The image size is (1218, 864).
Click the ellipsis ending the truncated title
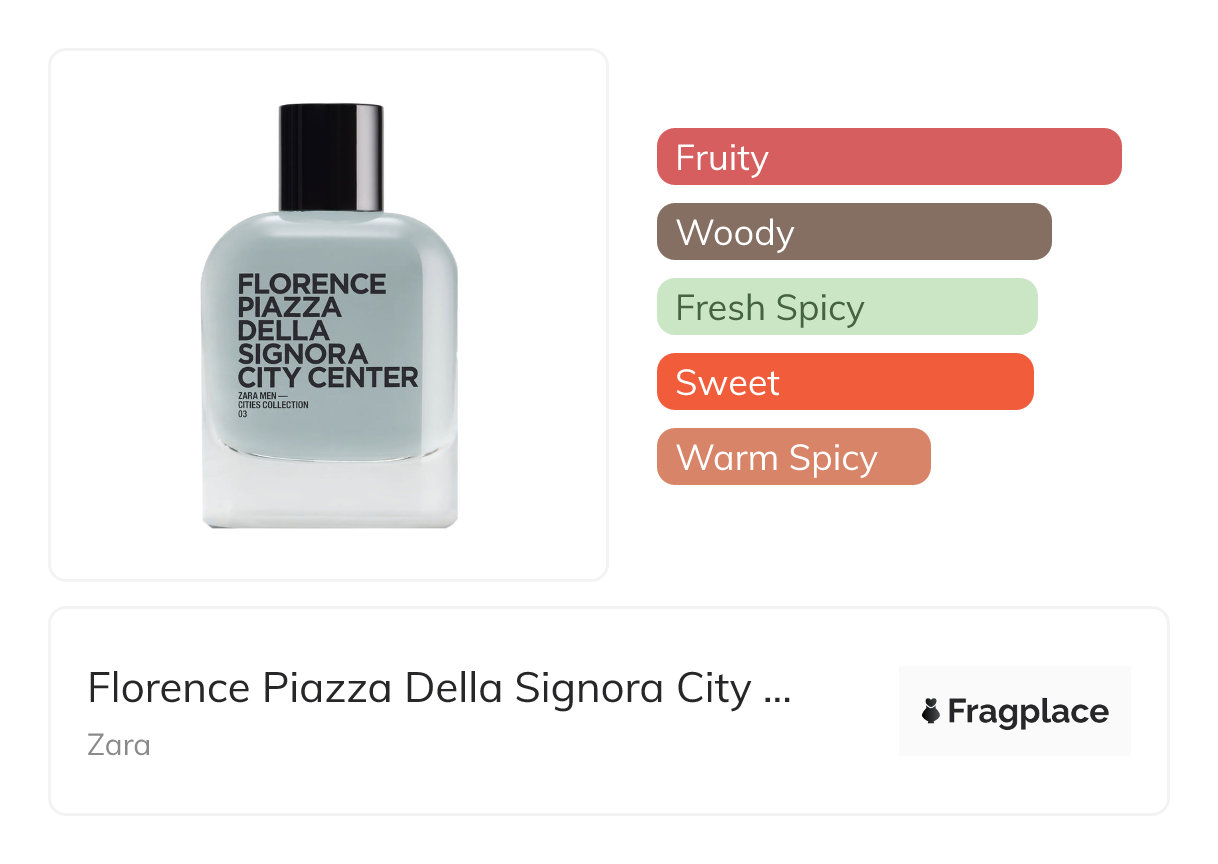click(776, 690)
